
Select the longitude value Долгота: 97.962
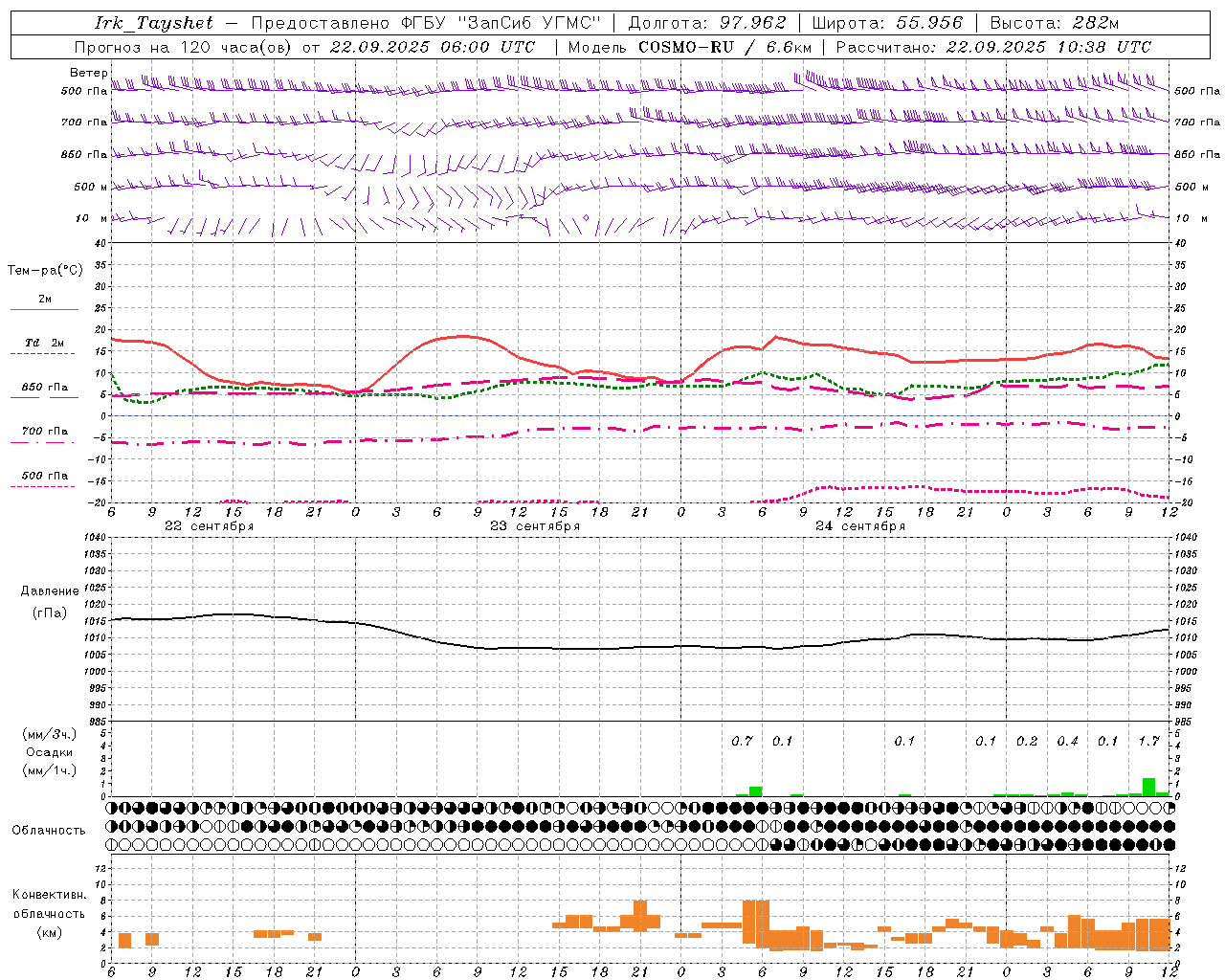(x=706, y=23)
